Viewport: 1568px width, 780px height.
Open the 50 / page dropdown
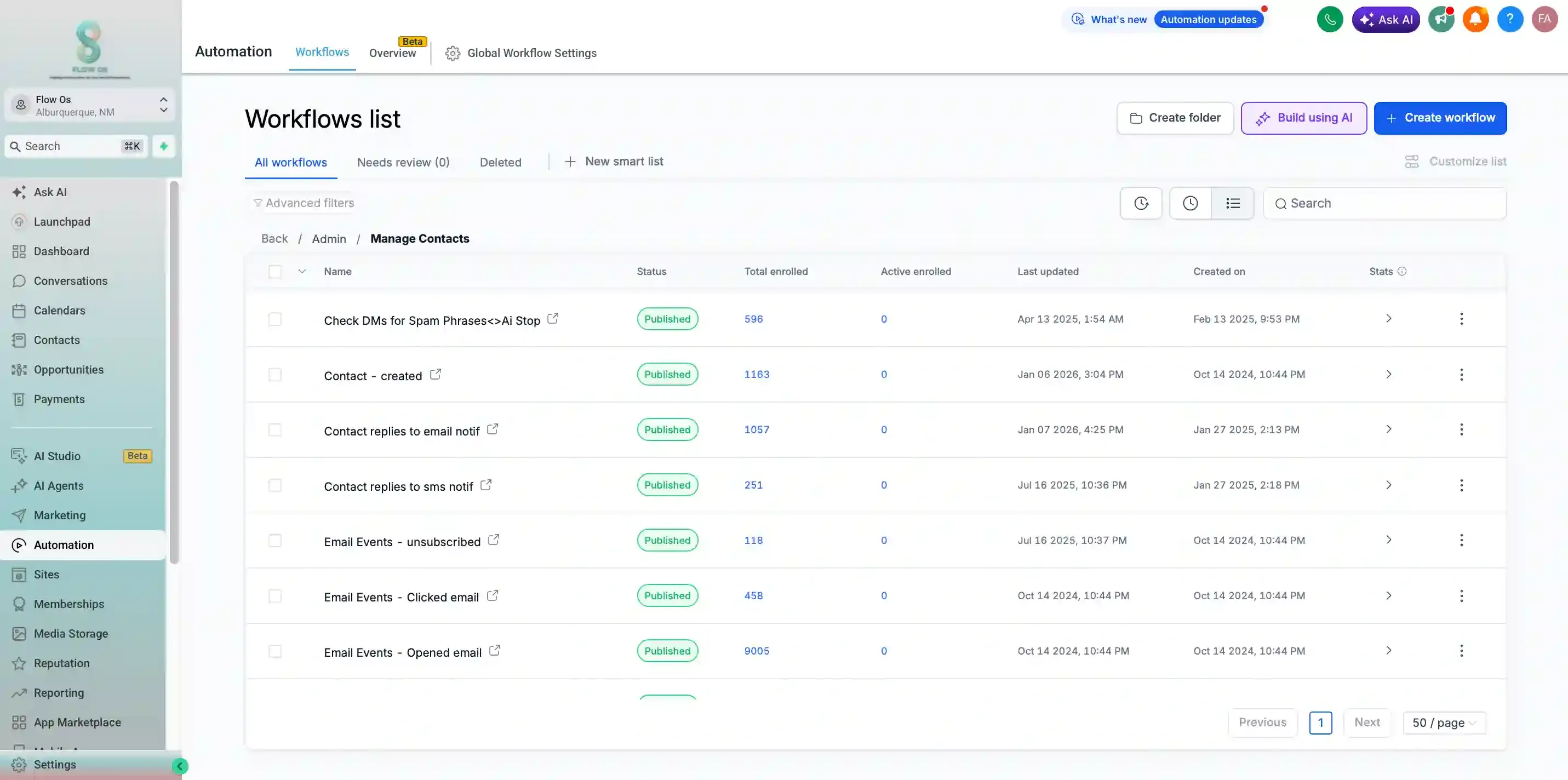pos(1444,723)
